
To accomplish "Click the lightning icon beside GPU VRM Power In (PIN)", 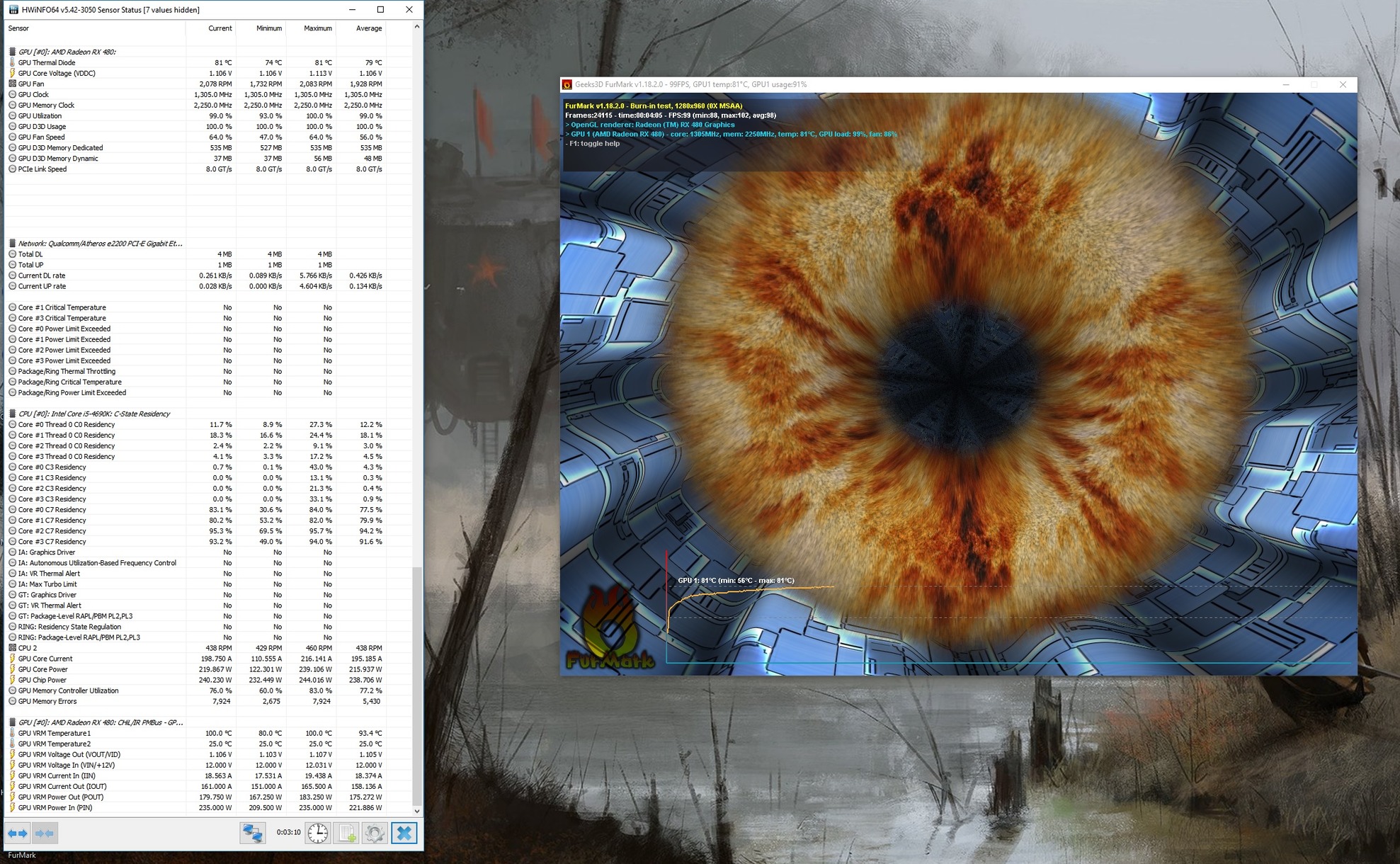I will [x=12, y=807].
